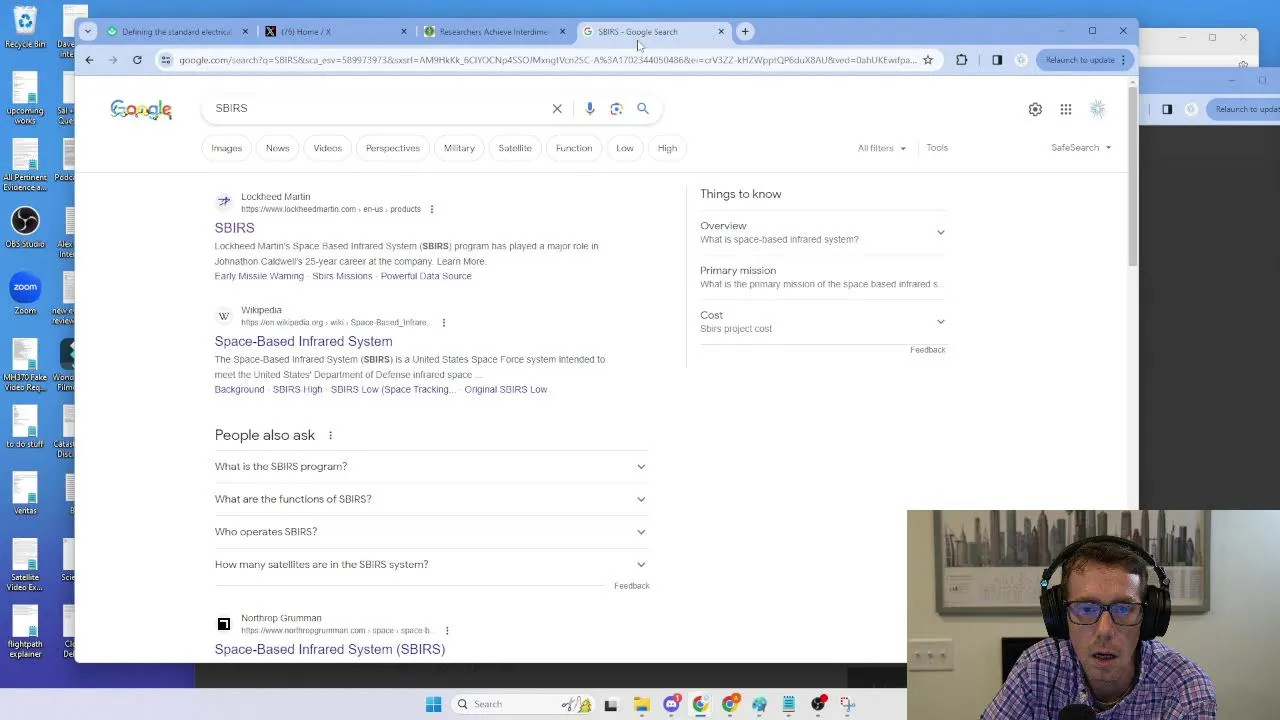Open the Google apps grid
The width and height of the screenshot is (1280, 720).
coord(1066,109)
